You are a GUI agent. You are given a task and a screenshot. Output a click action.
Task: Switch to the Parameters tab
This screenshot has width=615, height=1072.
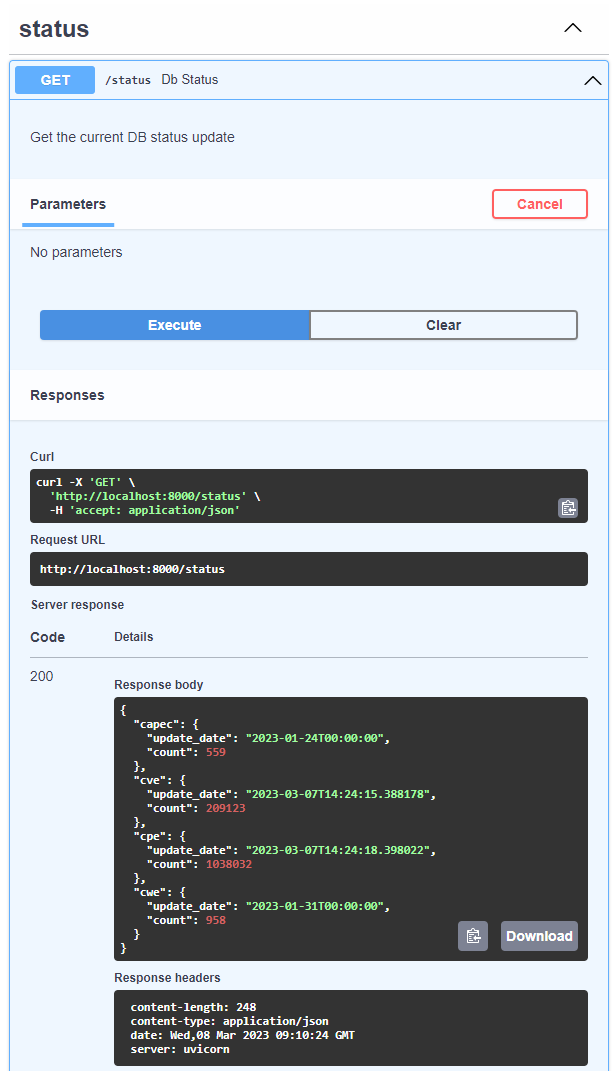[x=67, y=204]
